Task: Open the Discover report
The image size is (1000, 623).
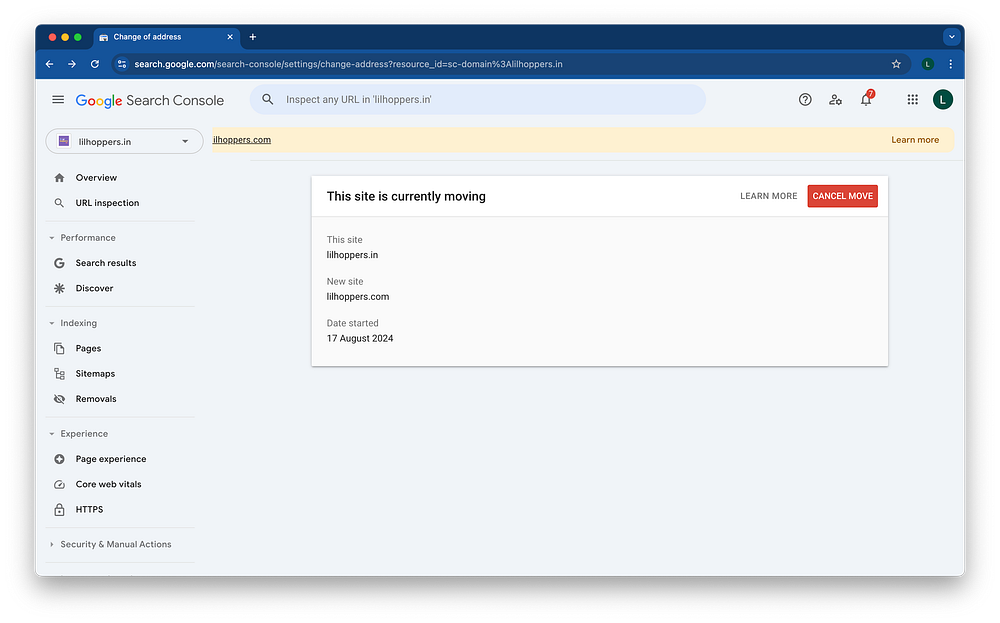Action: tap(94, 288)
